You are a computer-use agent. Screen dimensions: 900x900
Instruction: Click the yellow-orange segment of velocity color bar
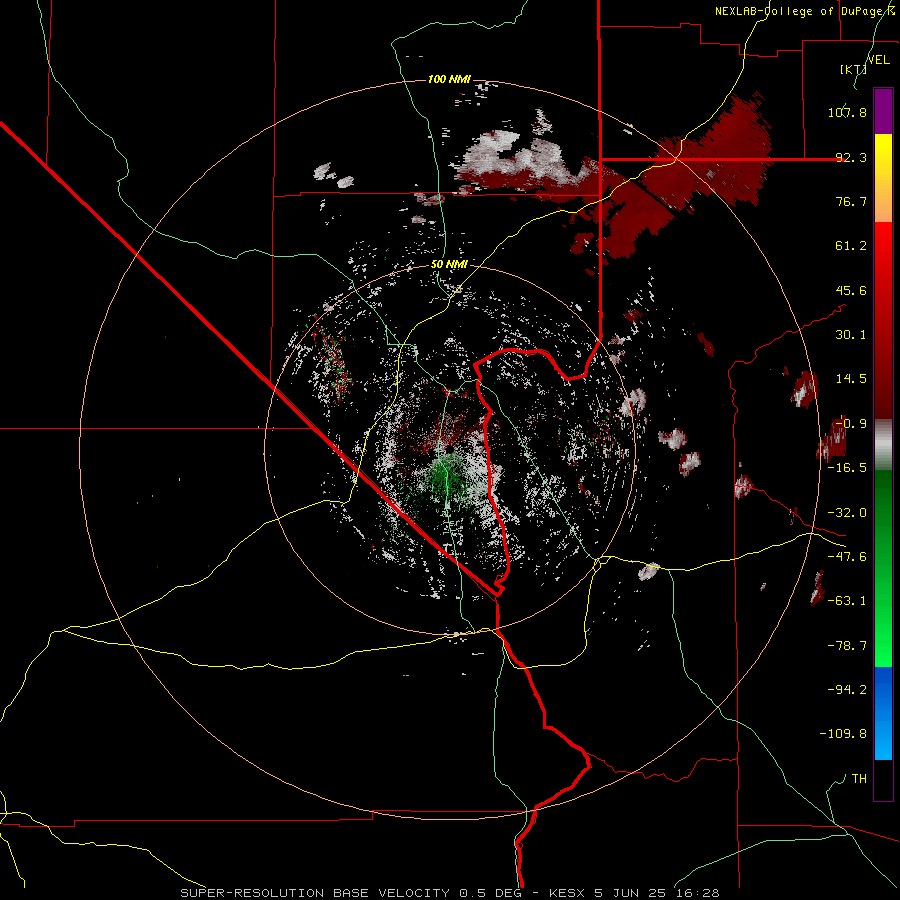pos(883,178)
